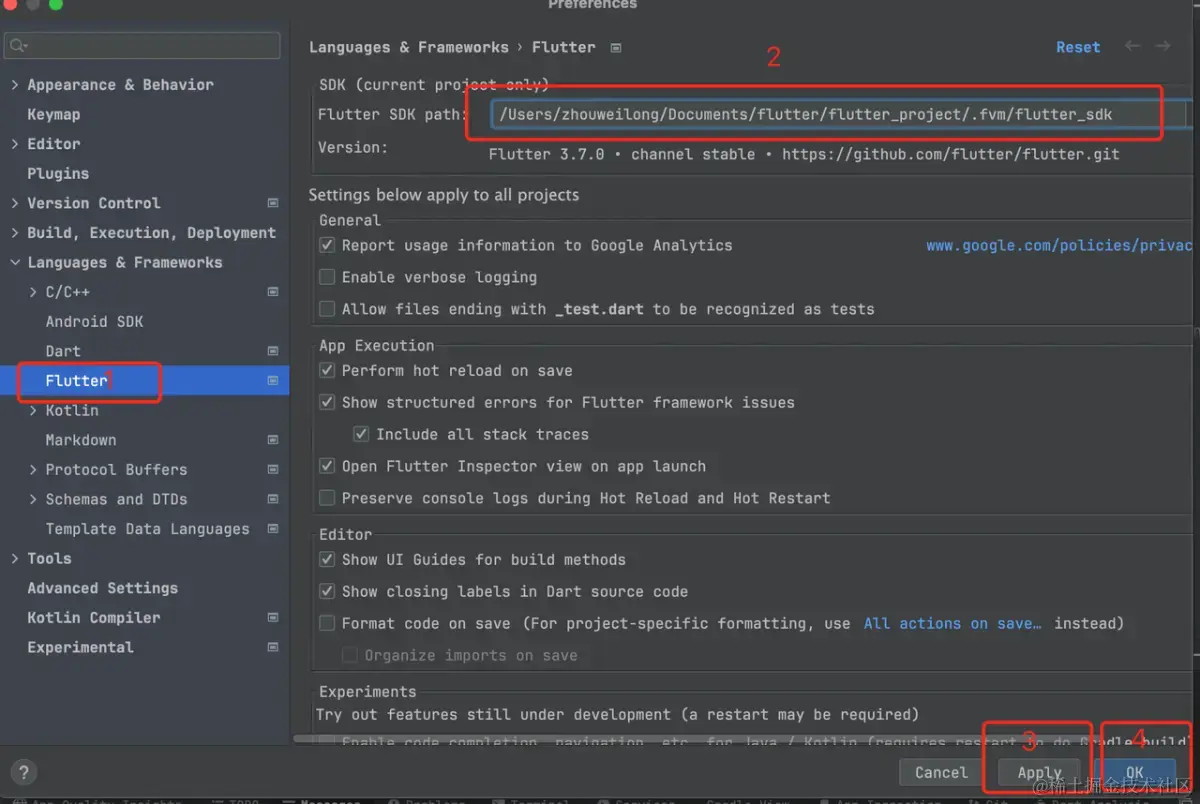Open Experimental settings

pos(80,647)
